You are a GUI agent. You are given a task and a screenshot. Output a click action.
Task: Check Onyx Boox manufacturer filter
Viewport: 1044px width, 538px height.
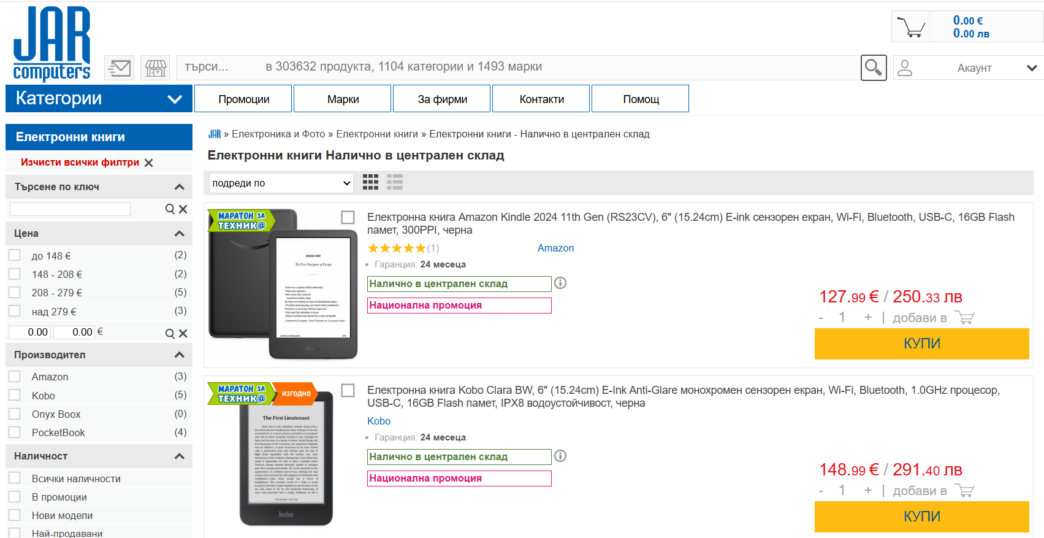click(x=14, y=414)
